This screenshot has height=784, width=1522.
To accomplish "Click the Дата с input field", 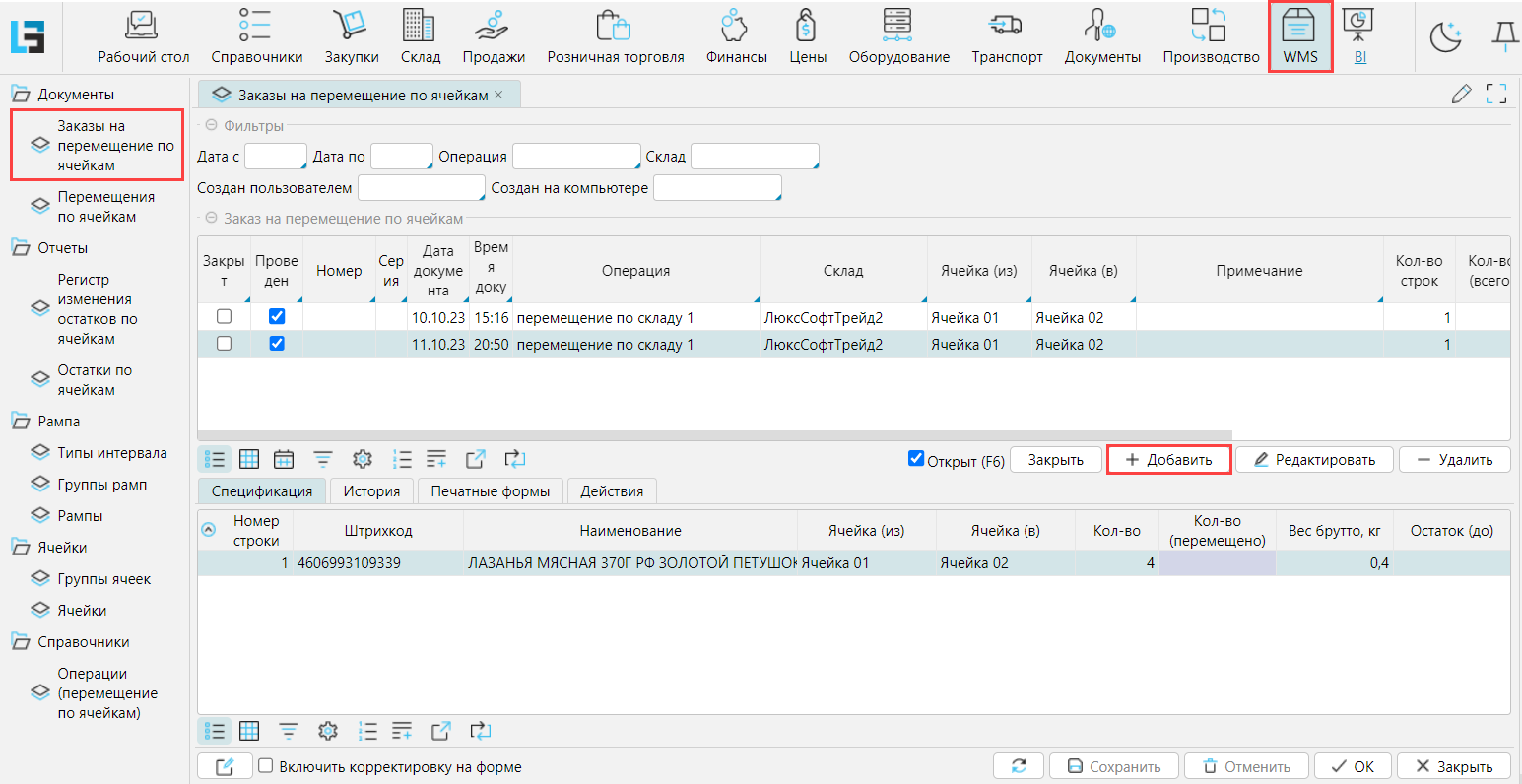I will (275, 157).
